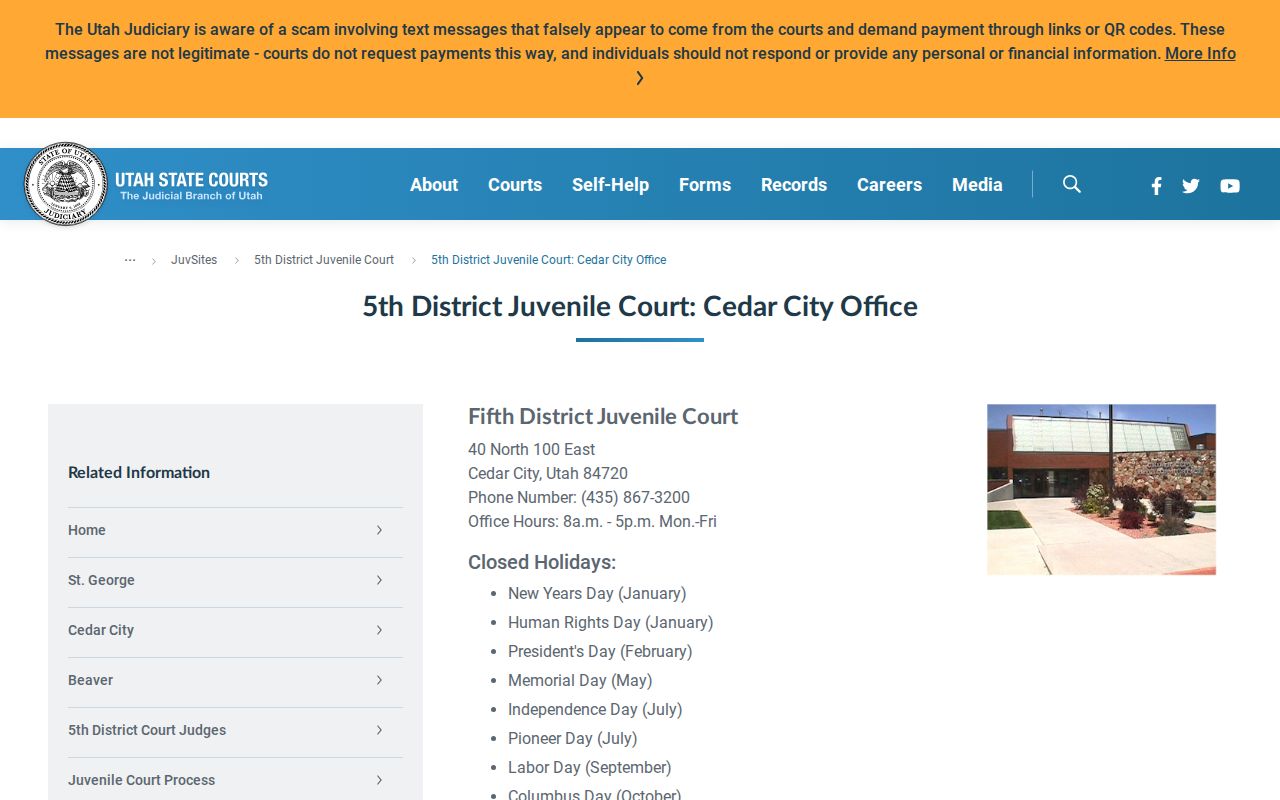Click the chevron in 5th District Court Judges row

[x=379, y=730]
